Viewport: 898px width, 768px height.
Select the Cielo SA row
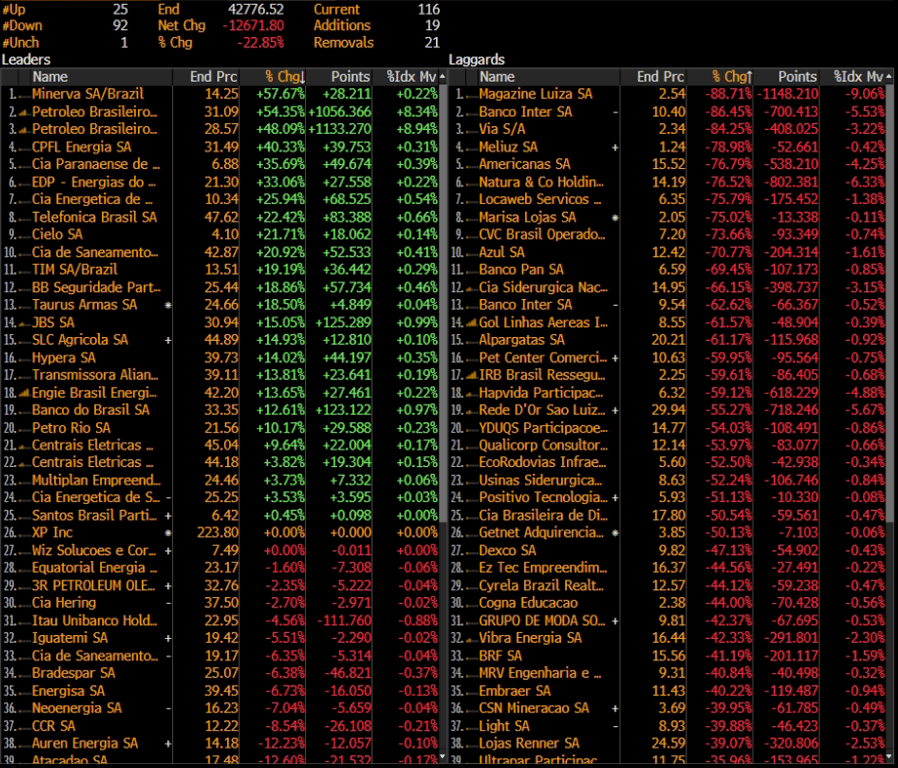pyautogui.click(x=220, y=235)
